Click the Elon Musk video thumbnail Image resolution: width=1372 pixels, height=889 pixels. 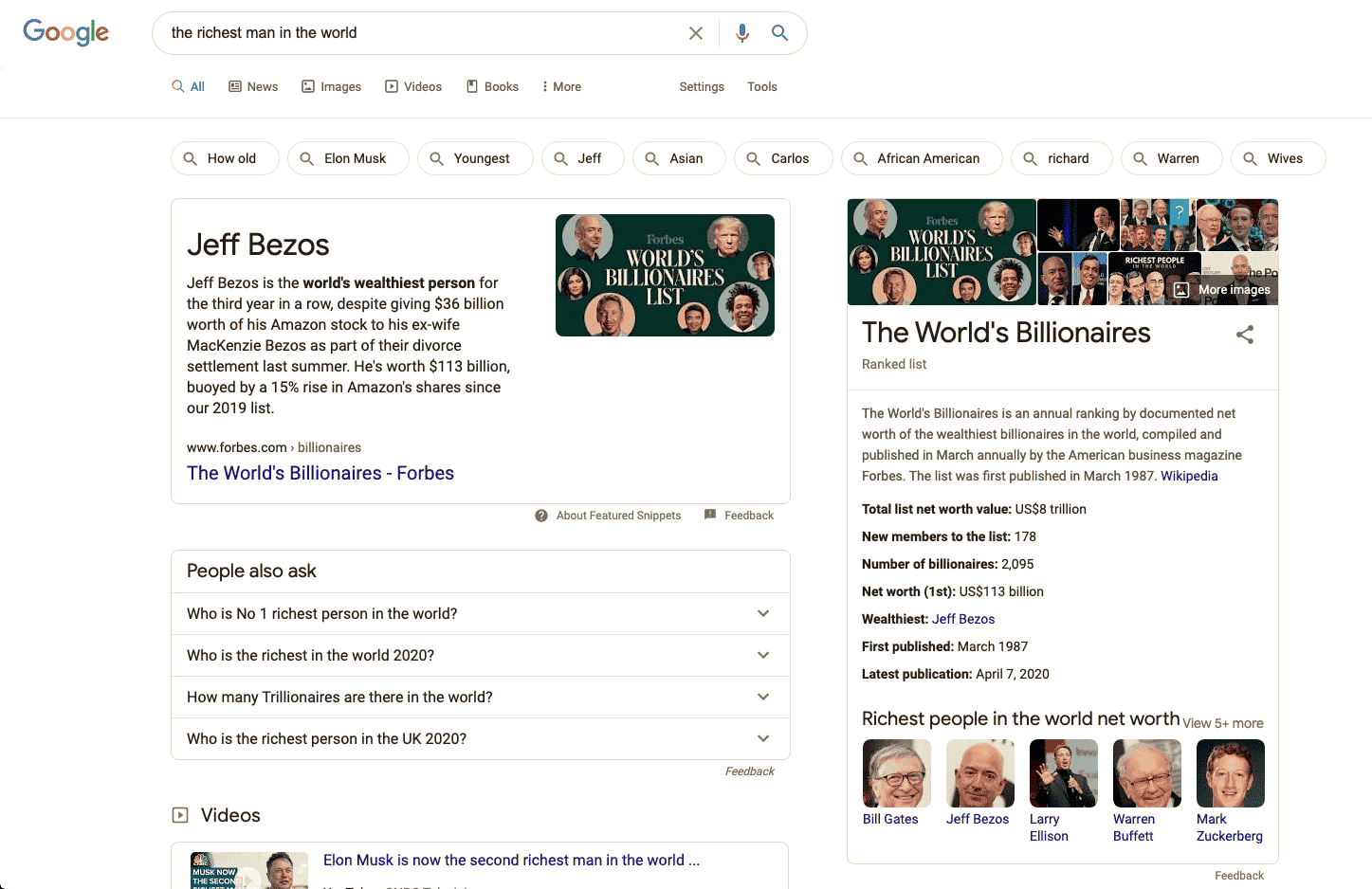(248, 870)
